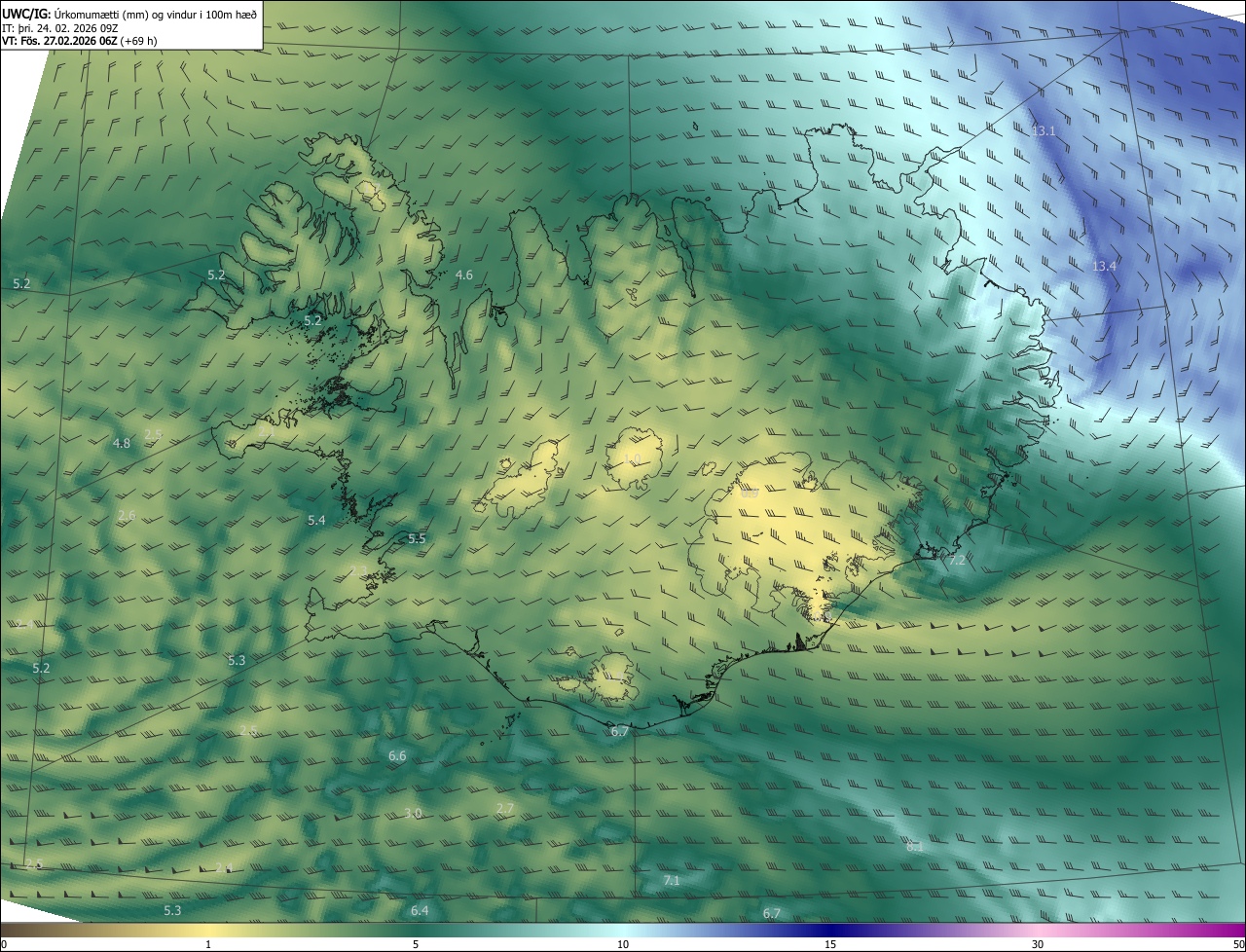Click the 1 tick on the color scale

pos(208,944)
